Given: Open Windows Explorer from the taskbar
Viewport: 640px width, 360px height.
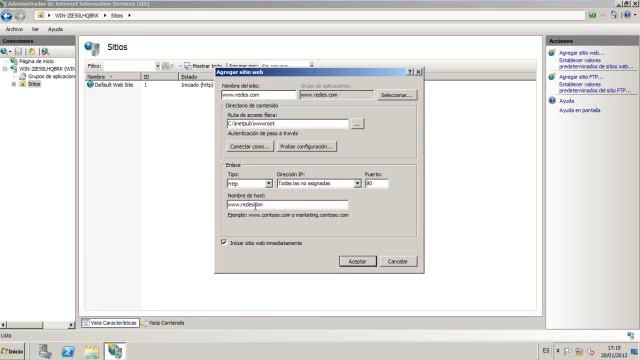Looking at the screenshot, I should click(x=92, y=351).
